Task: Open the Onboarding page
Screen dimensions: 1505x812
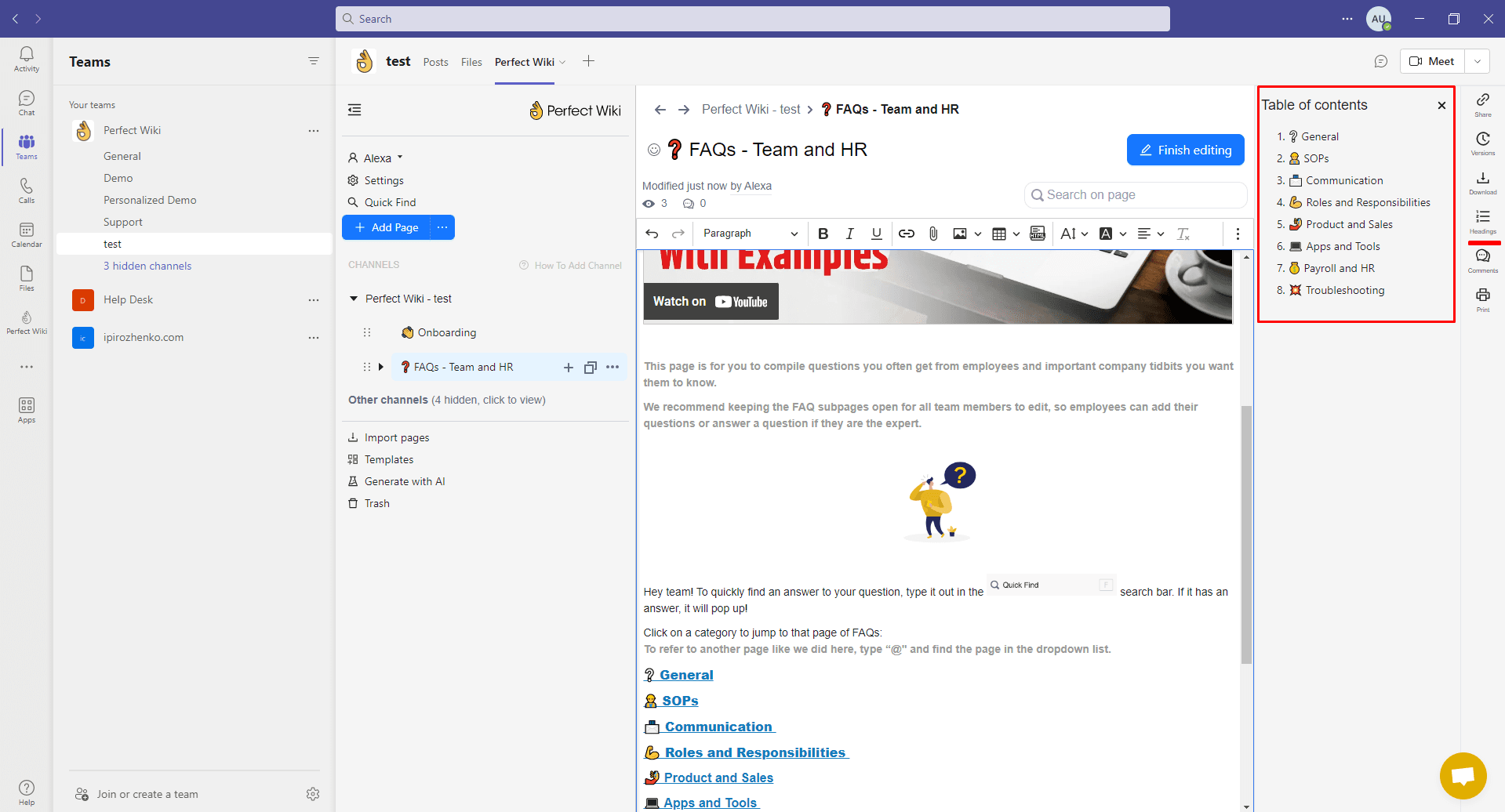Action: (438, 332)
